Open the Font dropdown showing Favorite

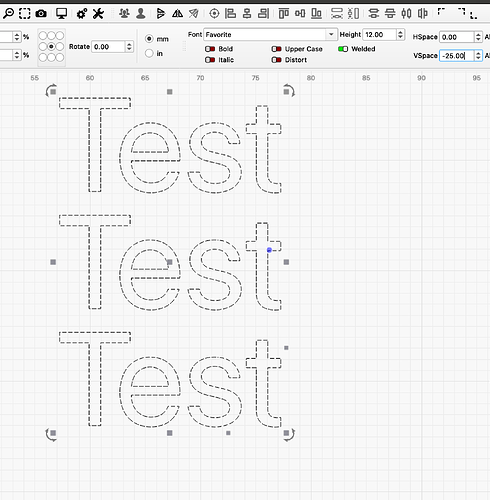click(x=270, y=34)
